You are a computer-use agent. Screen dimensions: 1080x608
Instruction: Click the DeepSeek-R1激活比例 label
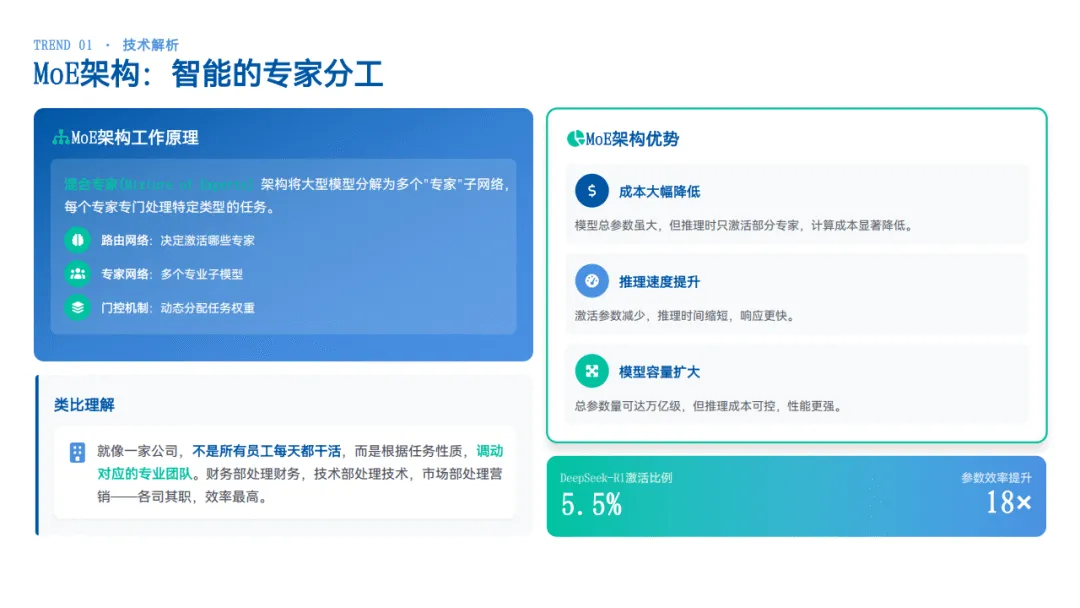[616, 478]
